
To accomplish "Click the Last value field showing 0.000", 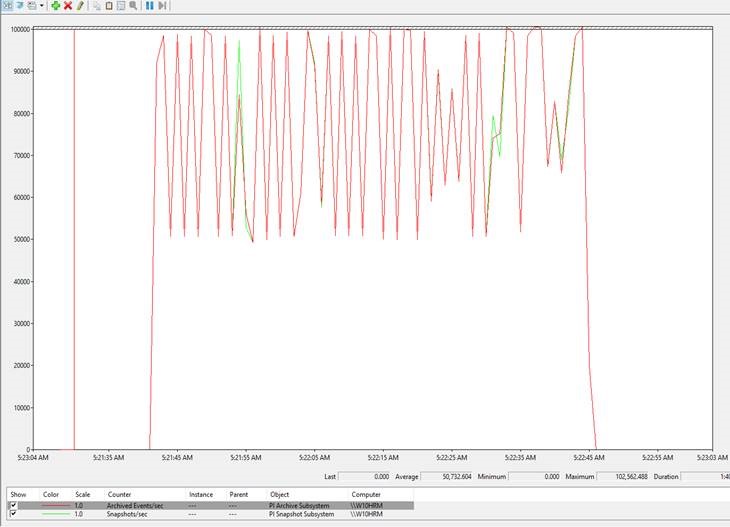I will tap(365, 476).
